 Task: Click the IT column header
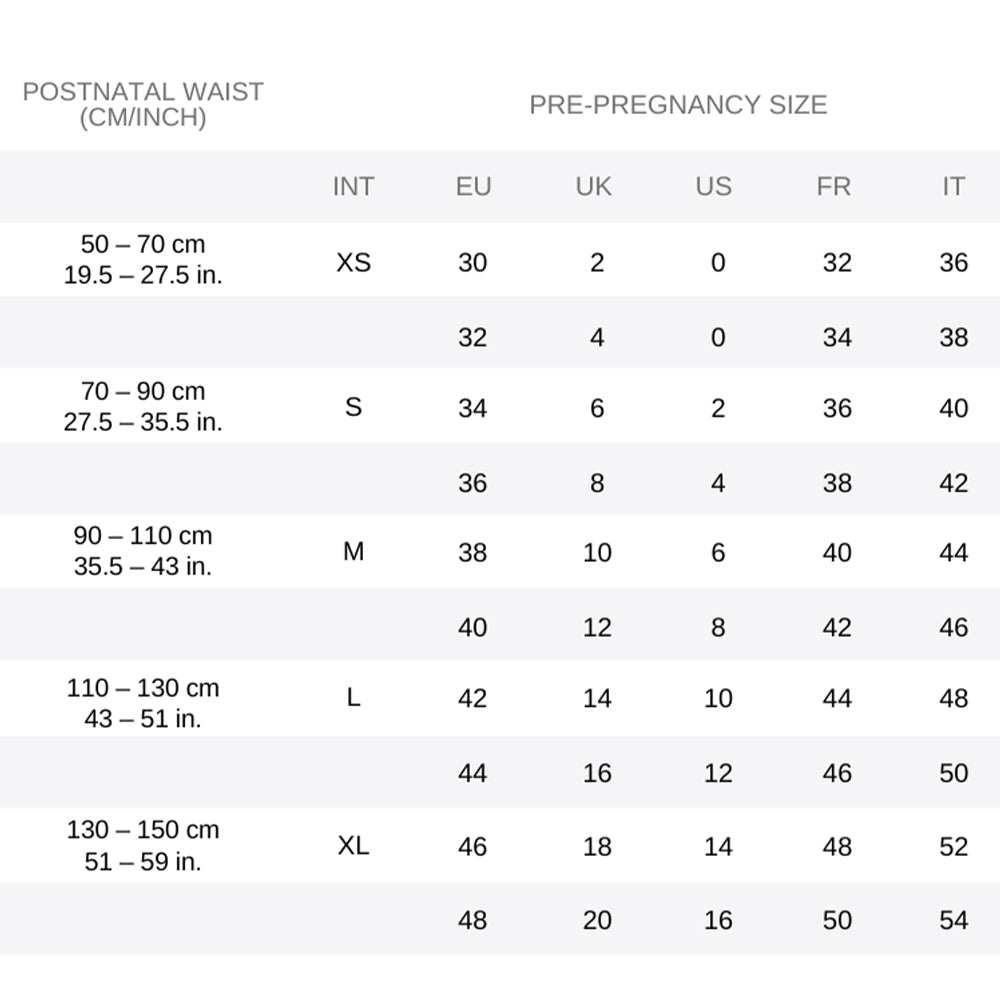[953, 187]
